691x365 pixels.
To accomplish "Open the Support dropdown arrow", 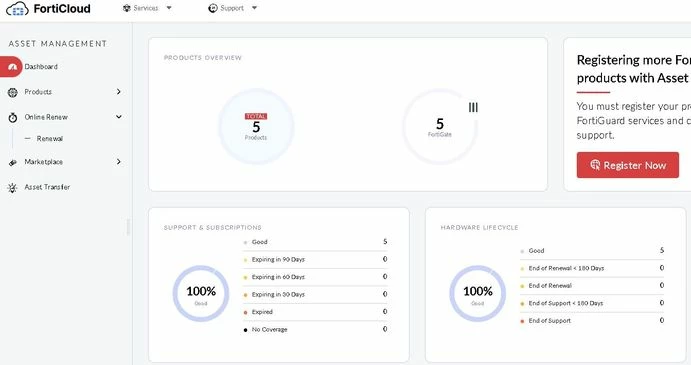I will (x=254, y=8).
